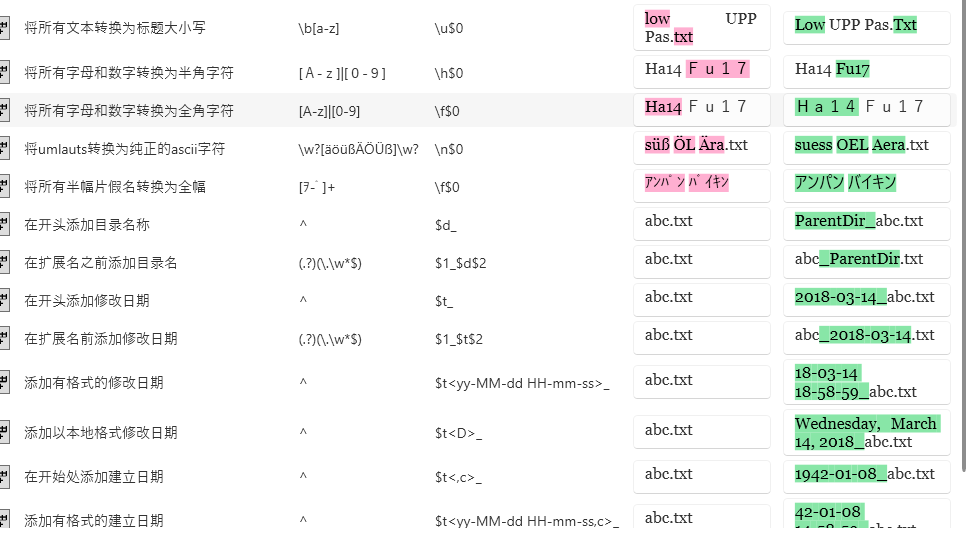Viewport: 976px width, 535px height.
Task: Click the \b[a-z] search pattern cell
Action: tap(319, 28)
